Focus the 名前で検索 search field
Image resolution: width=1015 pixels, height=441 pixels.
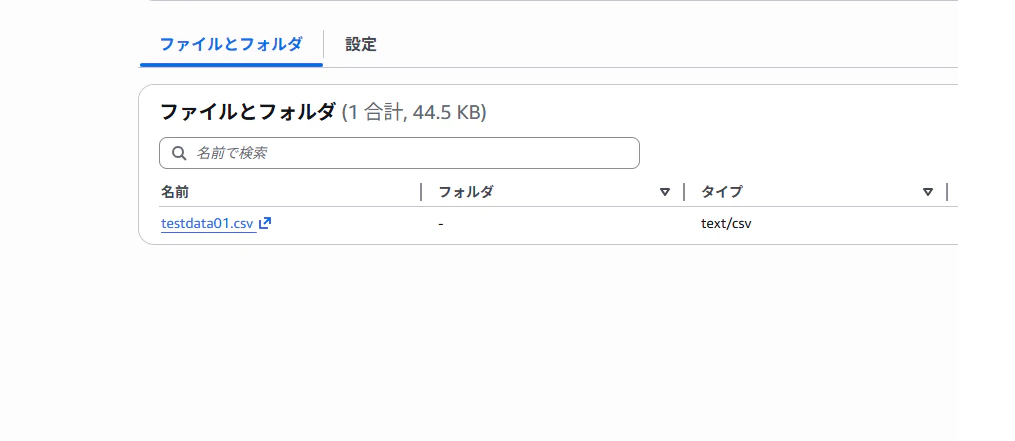click(x=399, y=153)
